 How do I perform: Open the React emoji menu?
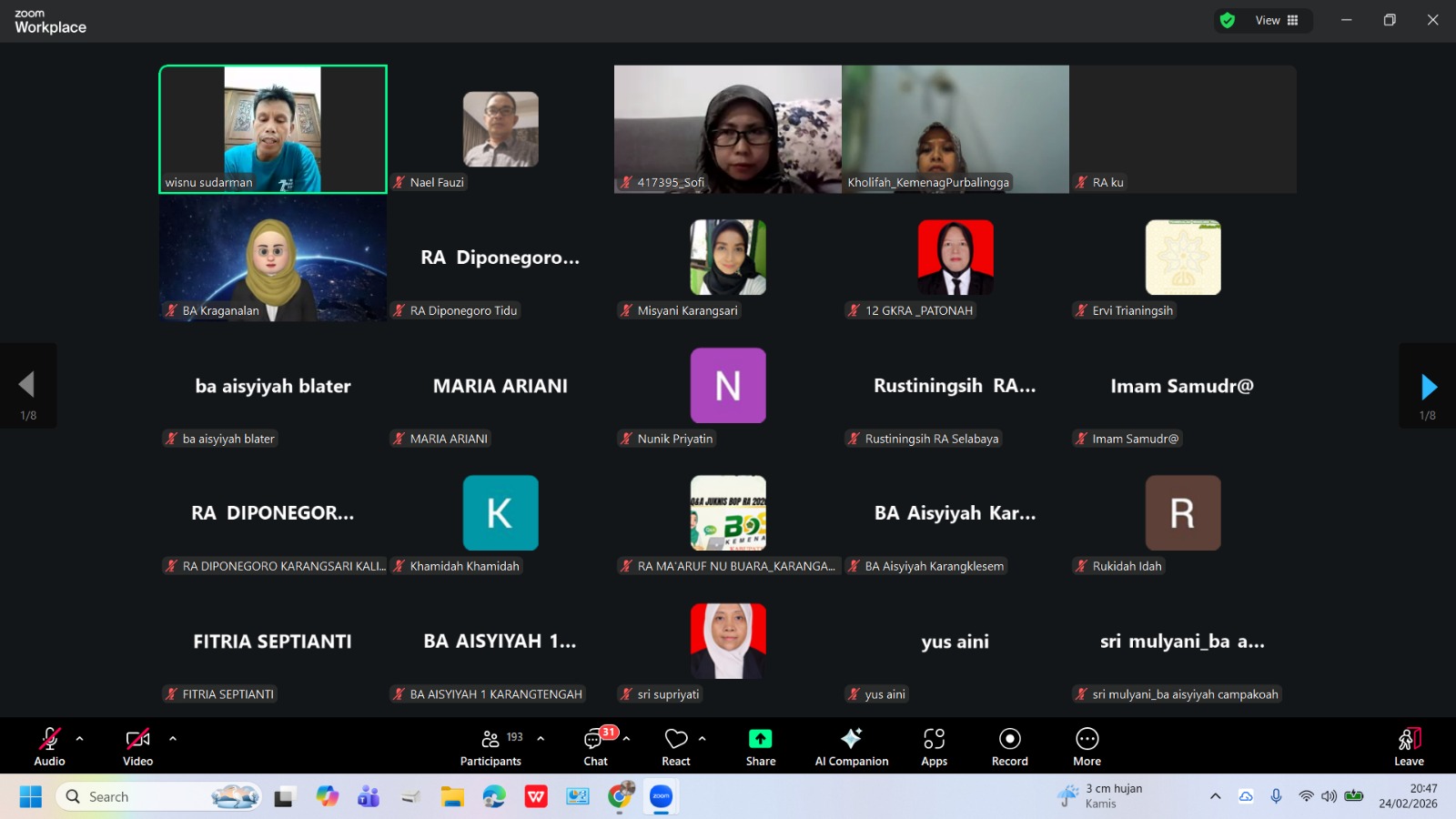pos(676,746)
